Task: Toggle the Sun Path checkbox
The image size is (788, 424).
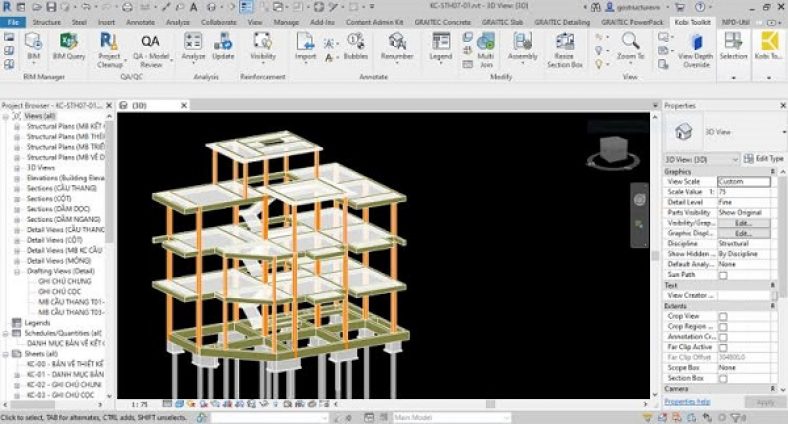Action: pyautogui.click(x=723, y=275)
